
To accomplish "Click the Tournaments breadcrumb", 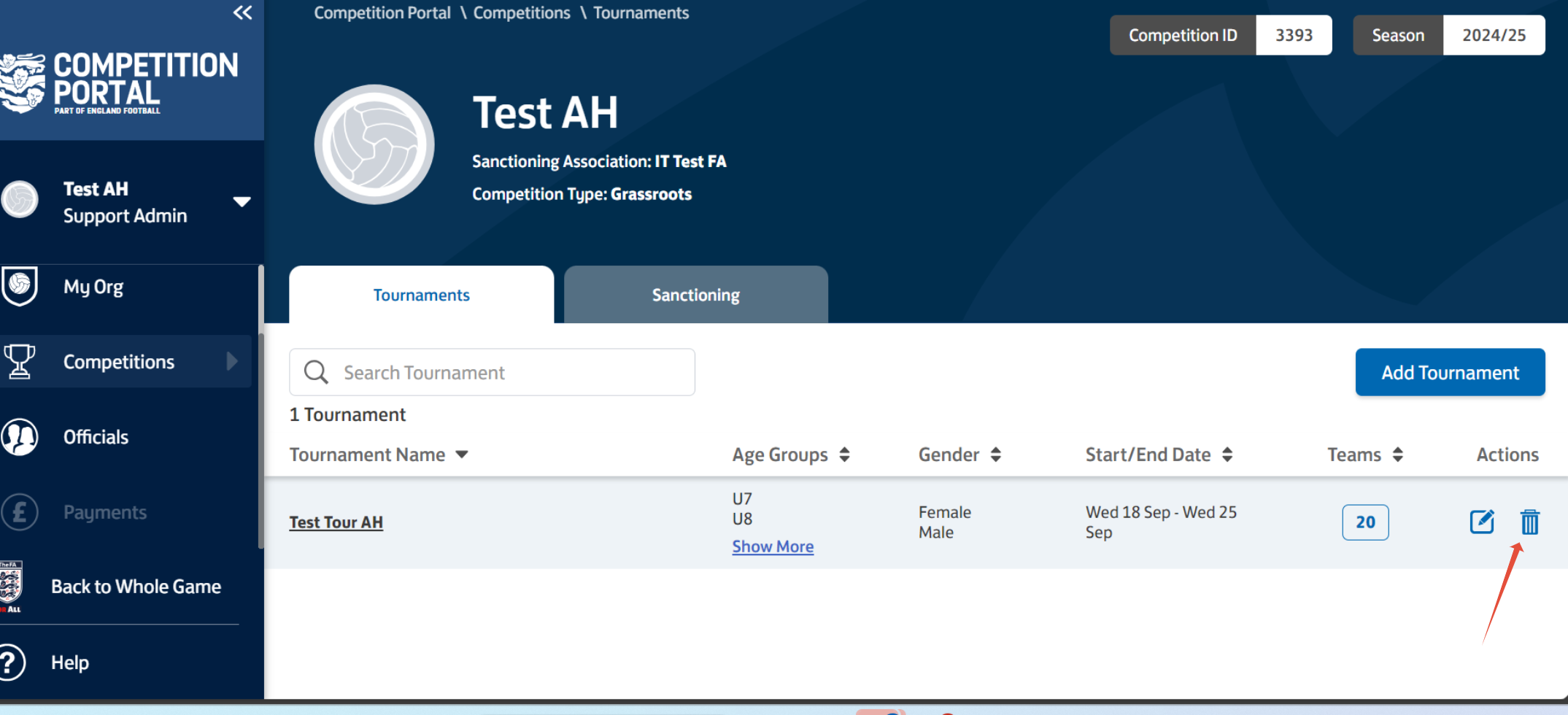I will coord(641,13).
